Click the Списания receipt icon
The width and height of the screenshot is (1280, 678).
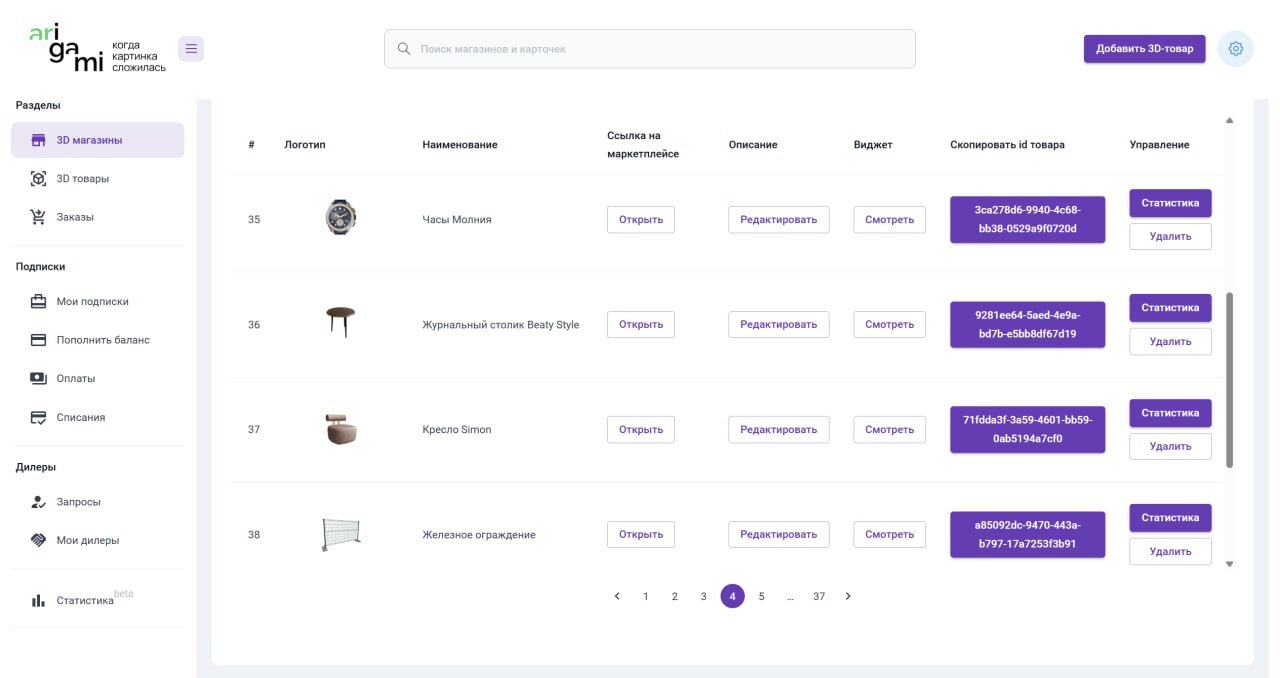(39, 417)
